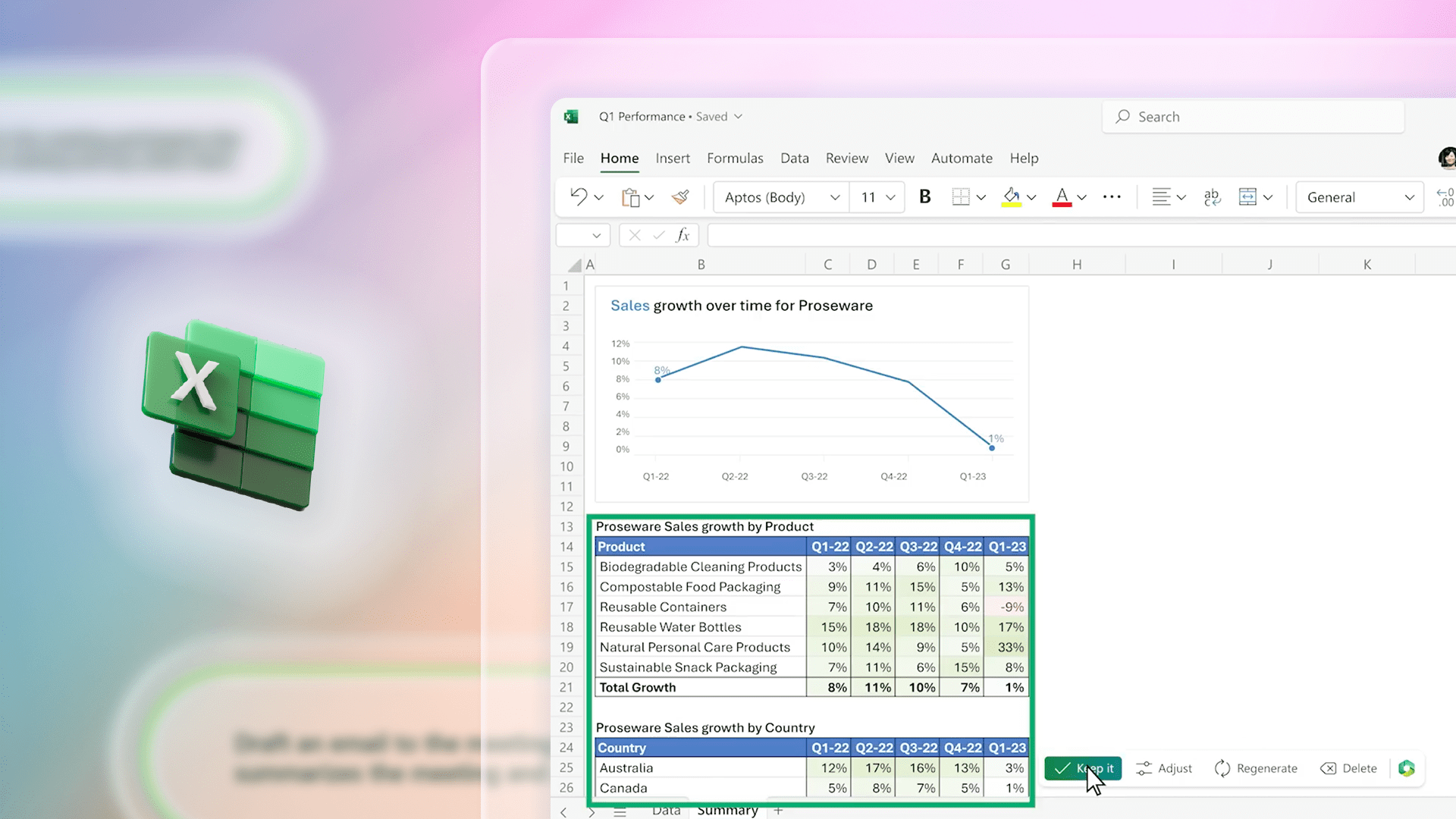1456x819 pixels.
Task: Click the Regenerate button
Action: pos(1256,768)
